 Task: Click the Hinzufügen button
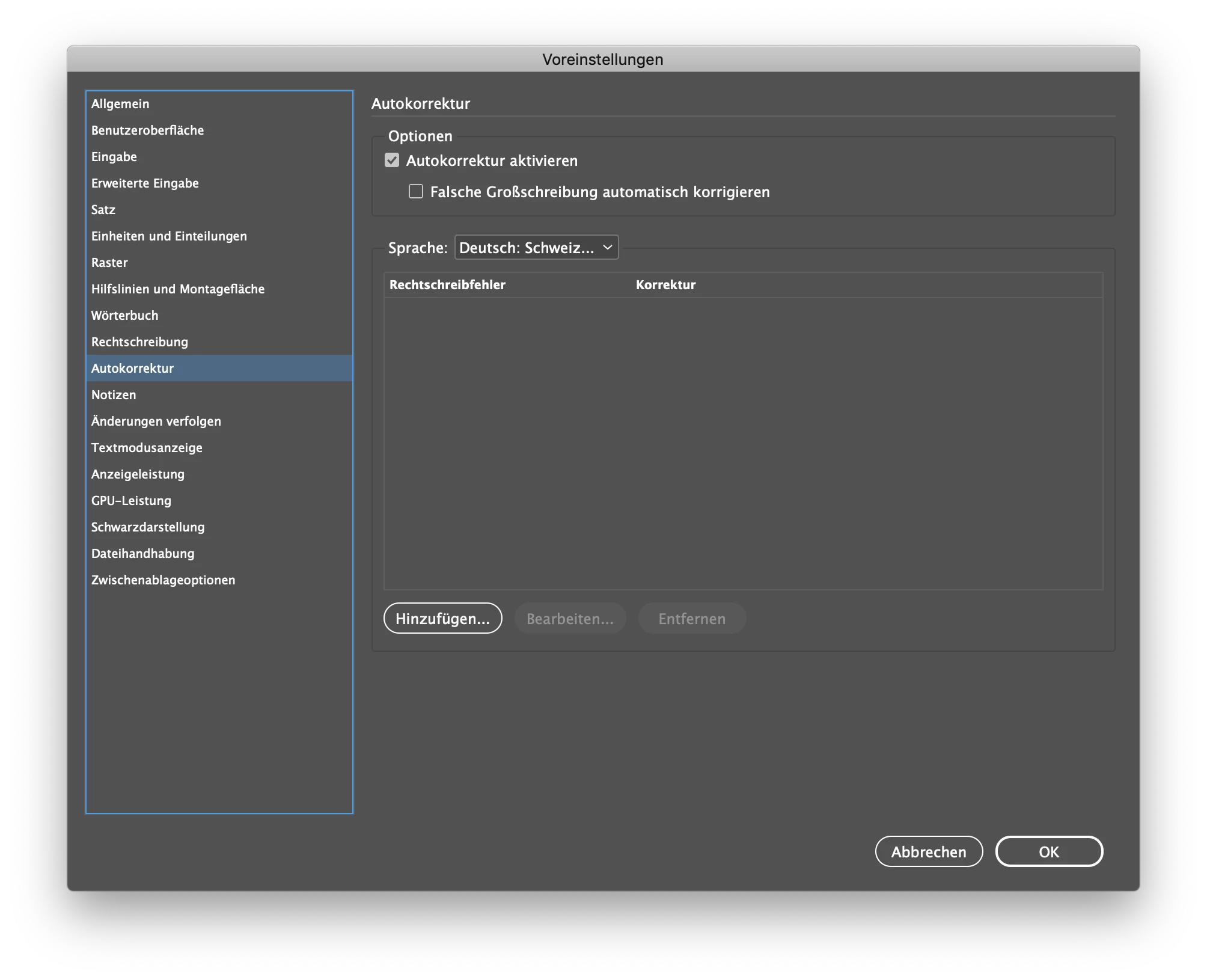[x=442, y=619]
